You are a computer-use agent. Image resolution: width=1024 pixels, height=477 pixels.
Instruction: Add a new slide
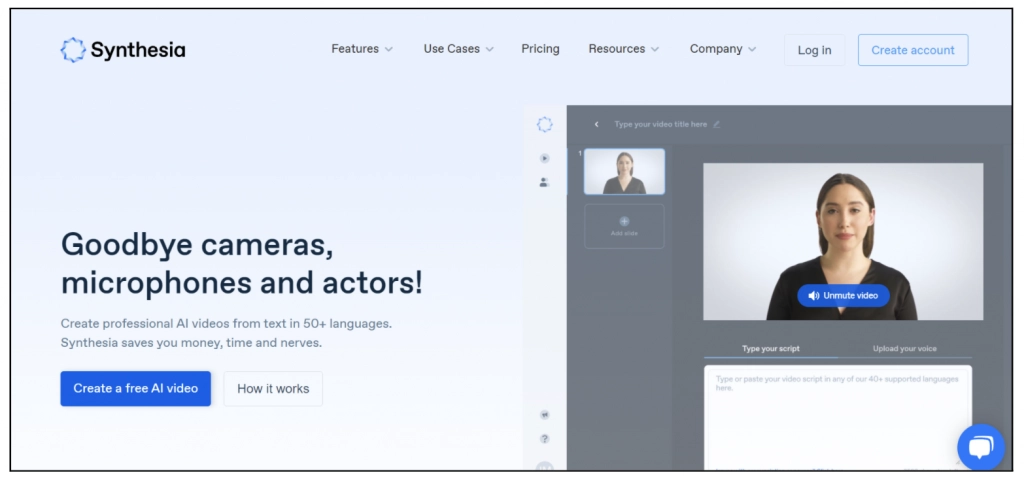pos(624,226)
